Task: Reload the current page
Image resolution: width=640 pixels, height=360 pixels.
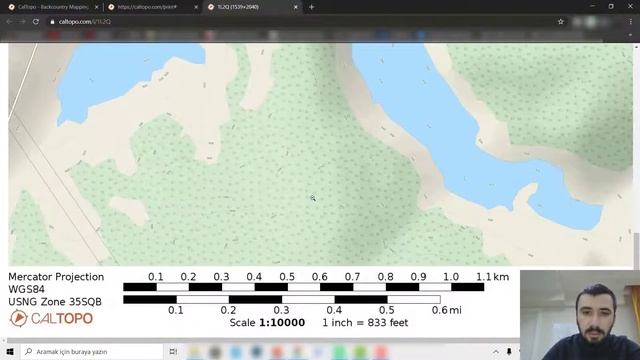Action: [x=36, y=22]
